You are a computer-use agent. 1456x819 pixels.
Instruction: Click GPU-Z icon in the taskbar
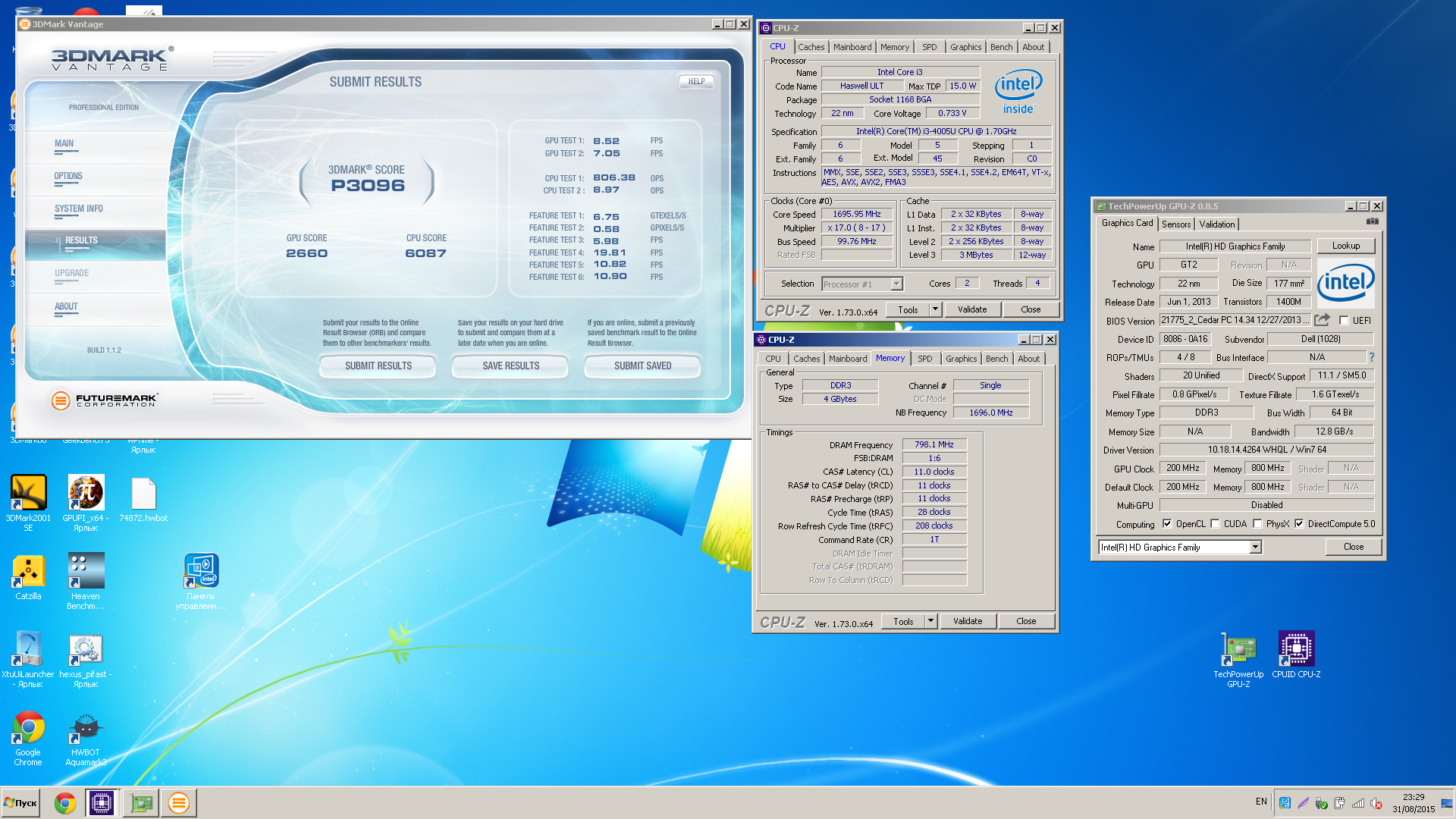[x=141, y=802]
